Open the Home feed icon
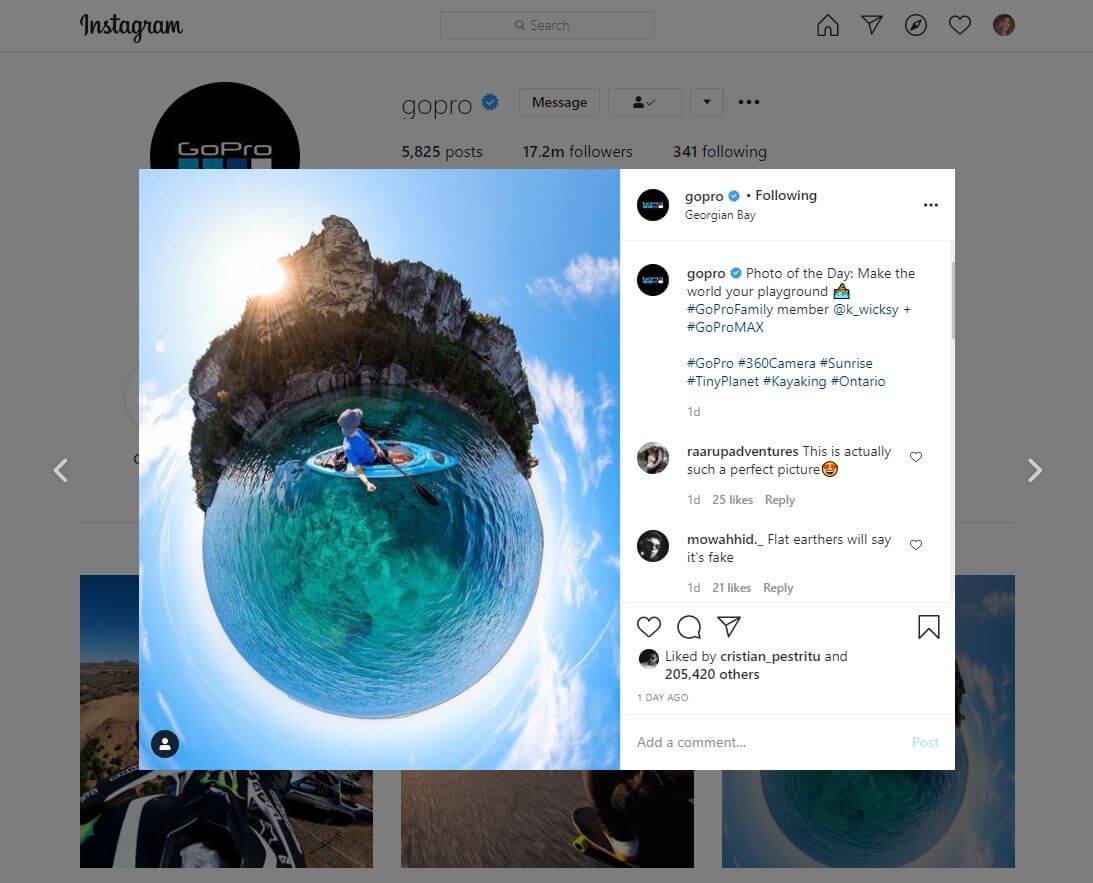1093x883 pixels. tap(827, 25)
